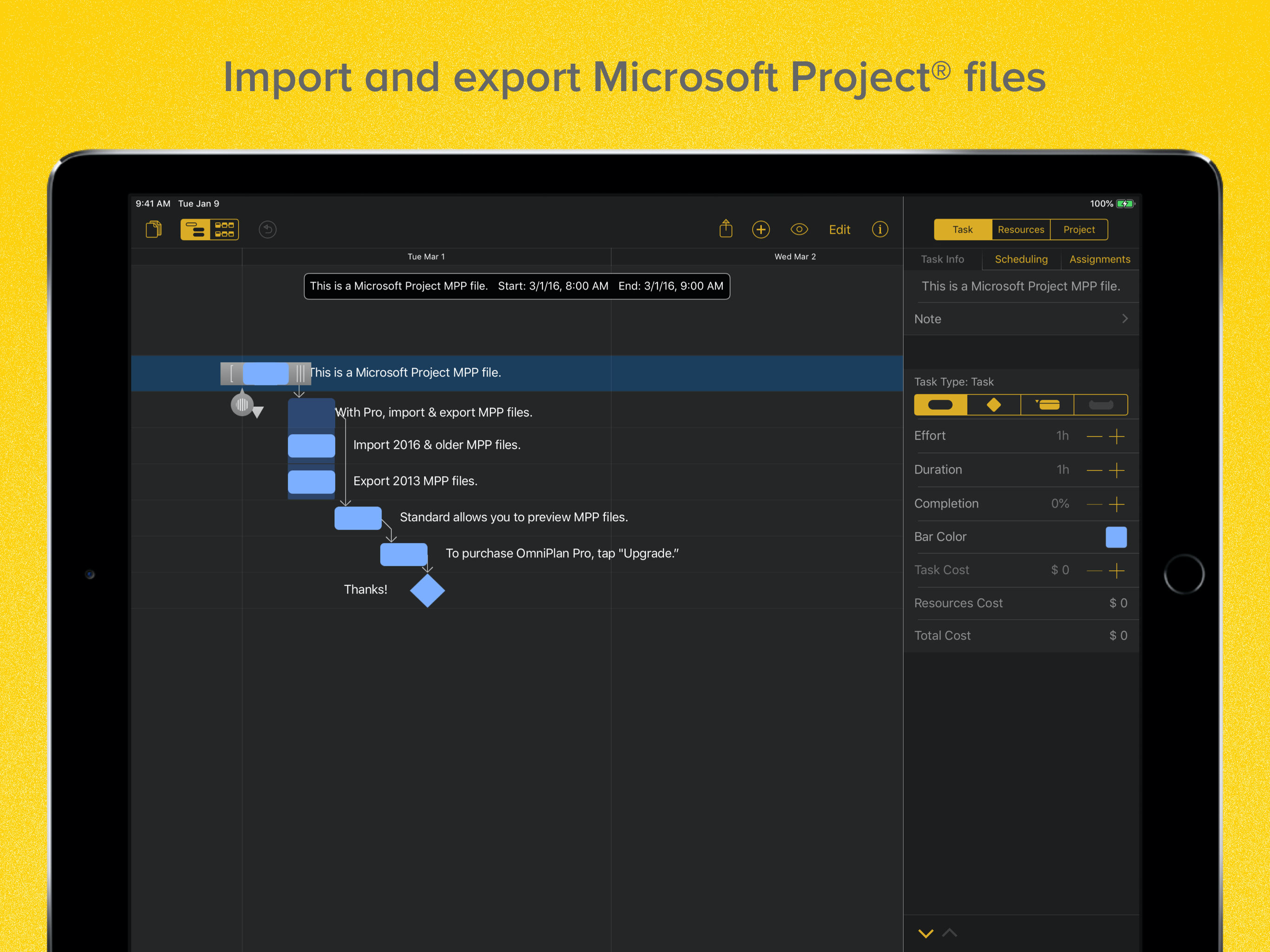The image size is (1270, 952).
Task: Switch to network diagram view
Action: point(225,230)
